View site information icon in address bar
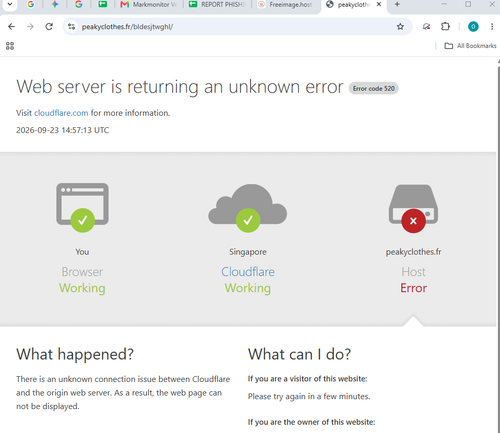This screenshot has height=433, width=500. point(71,27)
